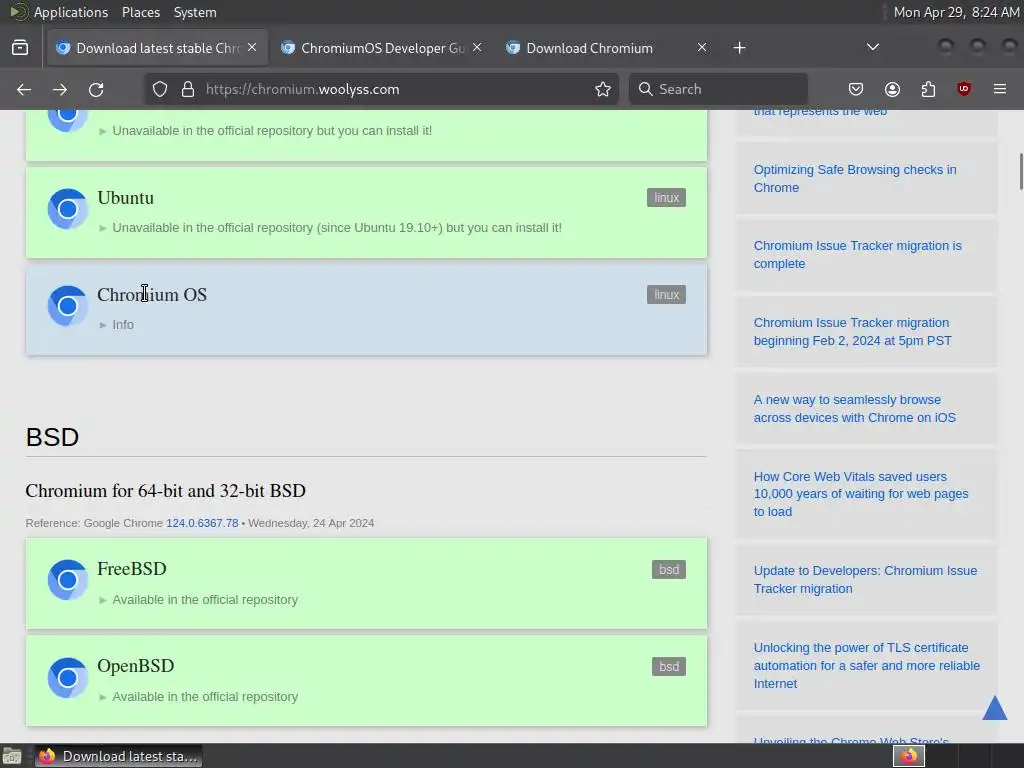Viewport: 1024px width, 768px height.
Task: Go back to the previous page
Action: point(24,89)
